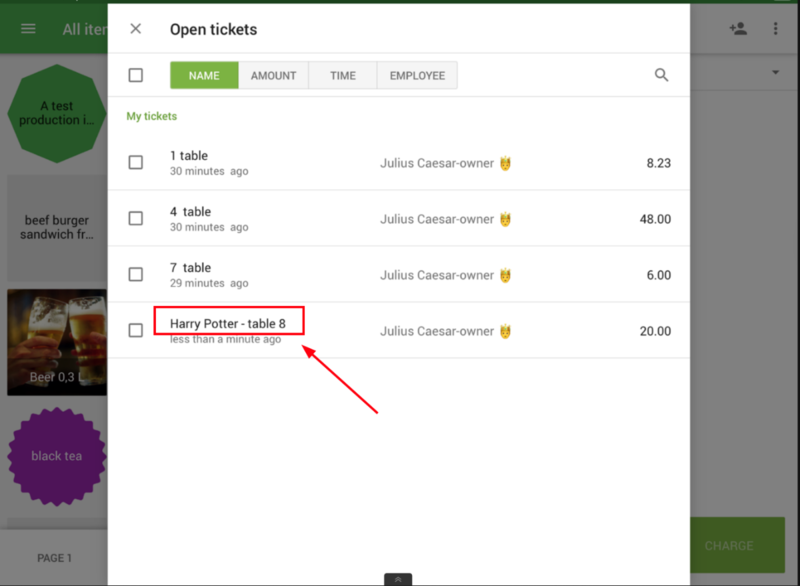
Task: Select the Beer 0,3 L photo item
Action: click(56, 343)
